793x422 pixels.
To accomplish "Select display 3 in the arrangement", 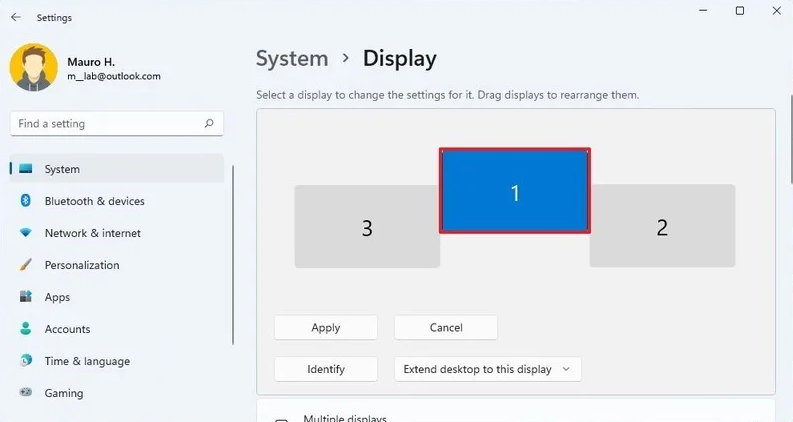I will pyautogui.click(x=367, y=226).
